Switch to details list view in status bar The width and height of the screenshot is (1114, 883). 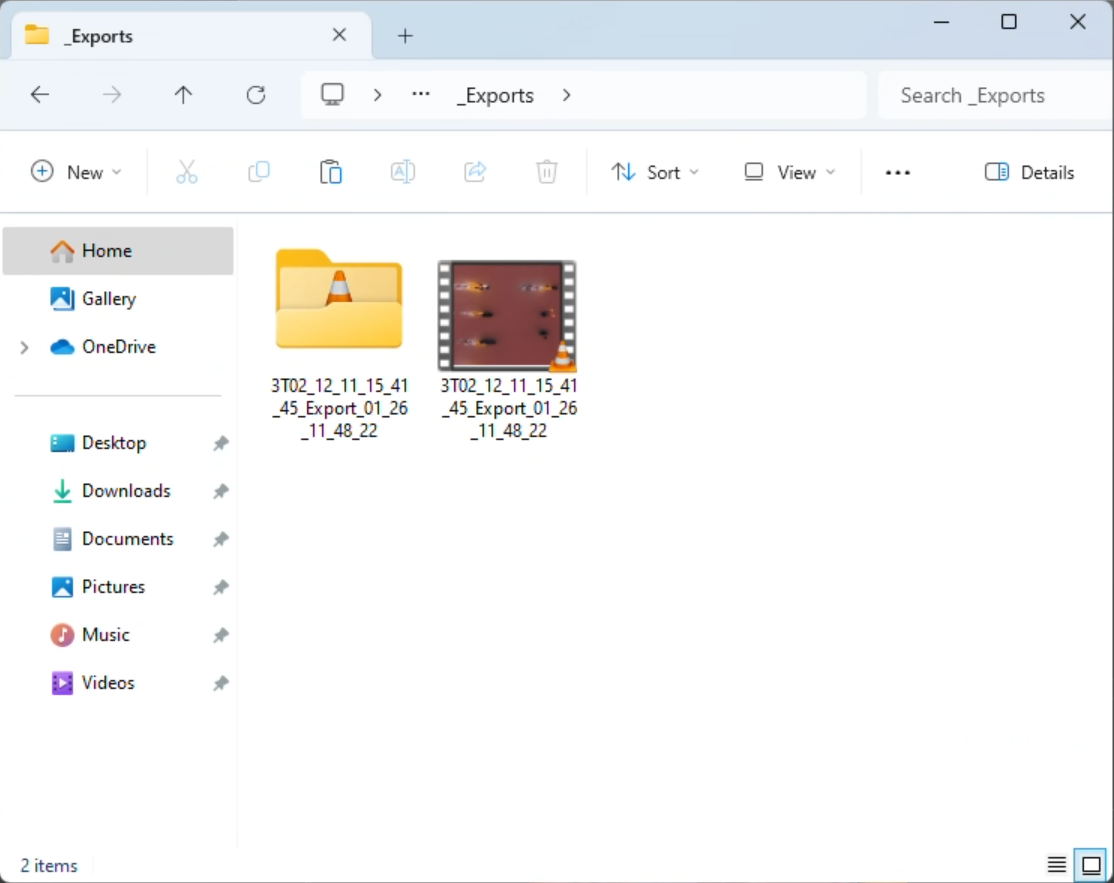(1056, 865)
